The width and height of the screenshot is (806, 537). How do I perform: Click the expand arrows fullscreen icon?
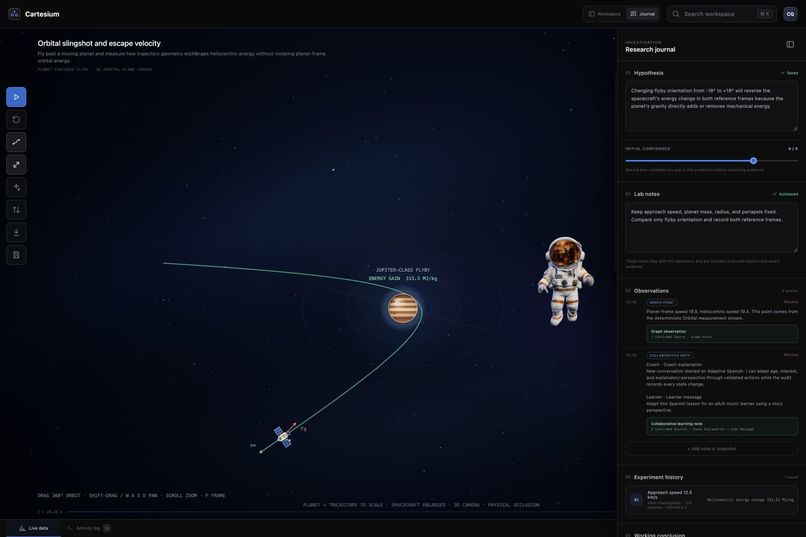tap(16, 165)
